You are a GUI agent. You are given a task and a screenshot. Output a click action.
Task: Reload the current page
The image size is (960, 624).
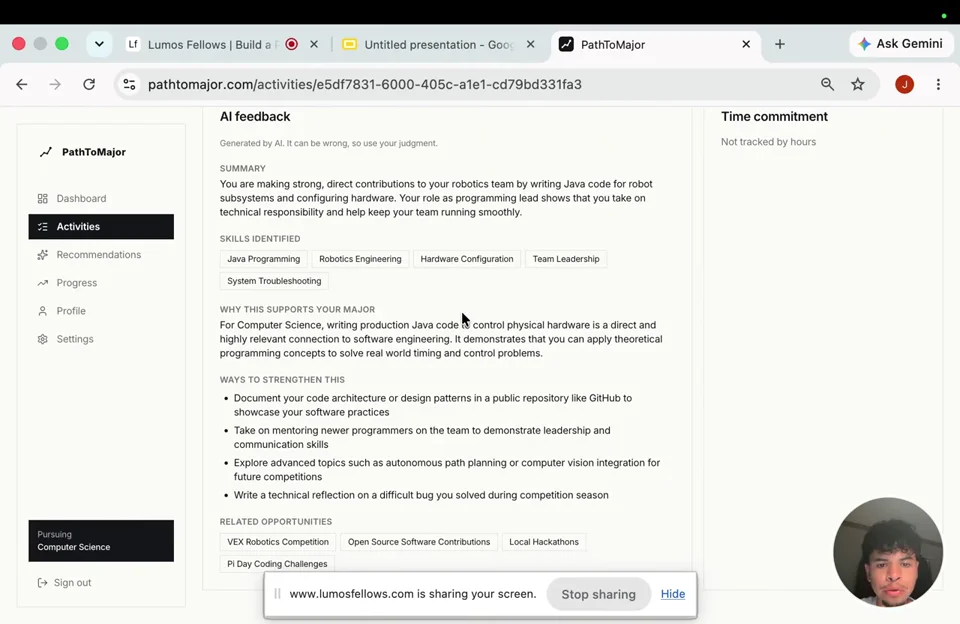pos(89,85)
